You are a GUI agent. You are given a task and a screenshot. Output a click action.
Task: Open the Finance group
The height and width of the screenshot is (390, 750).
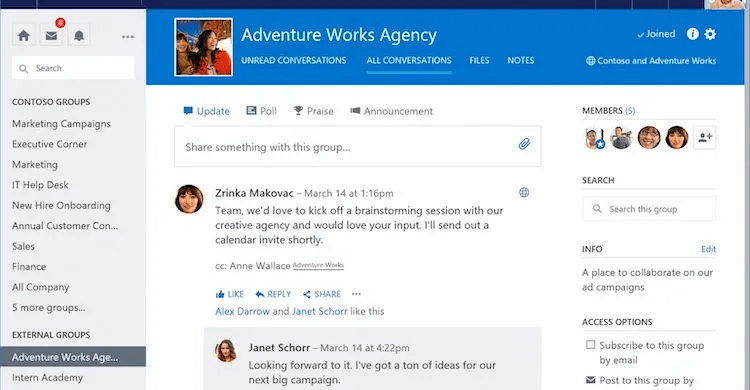(29, 267)
